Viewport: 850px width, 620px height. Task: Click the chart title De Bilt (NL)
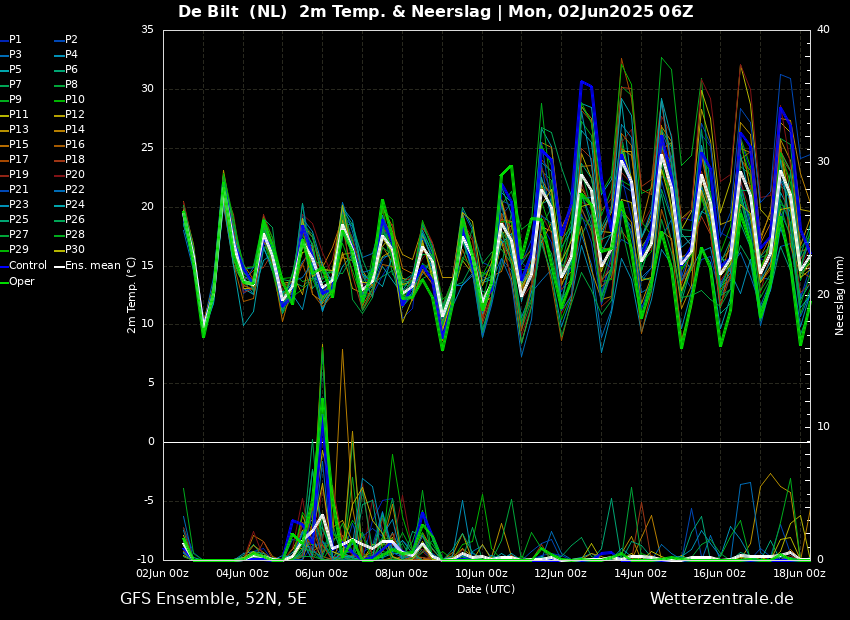(233, 12)
